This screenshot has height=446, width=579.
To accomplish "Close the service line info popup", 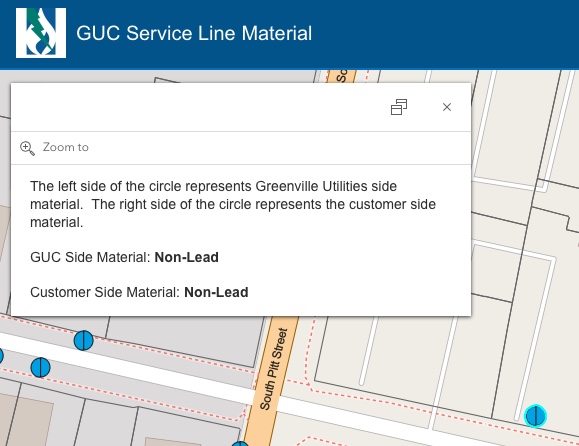I will [447, 107].
